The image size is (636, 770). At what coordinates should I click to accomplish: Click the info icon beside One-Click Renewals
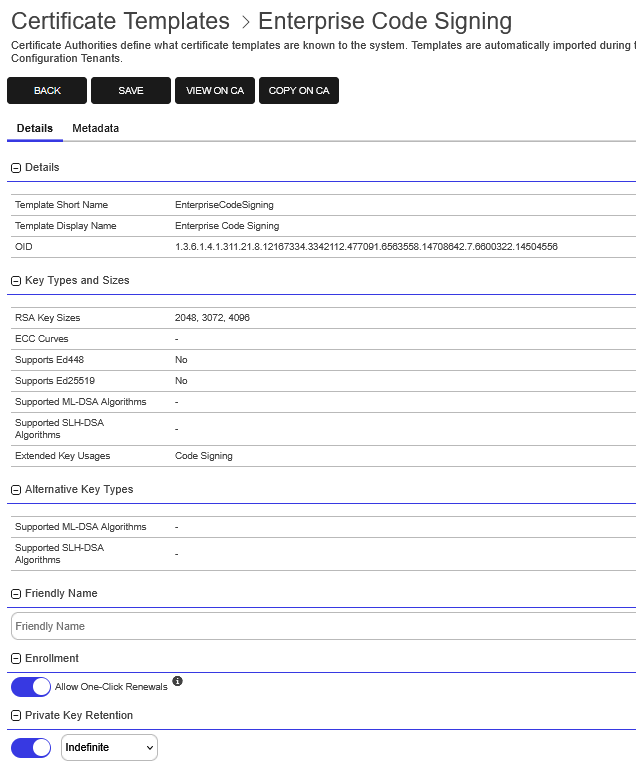(178, 681)
